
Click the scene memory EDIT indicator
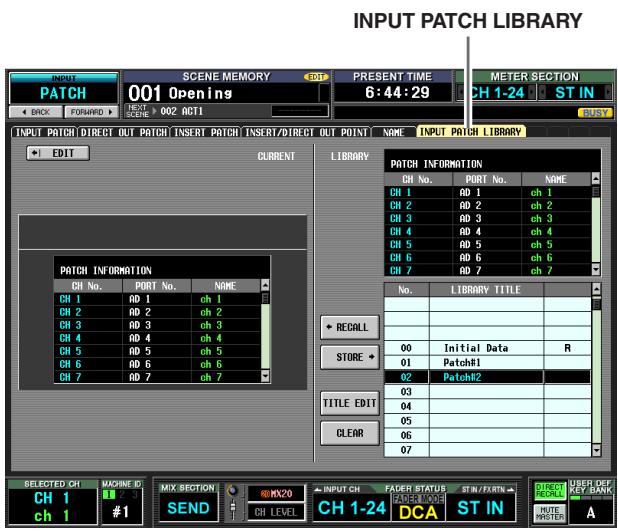[316, 77]
